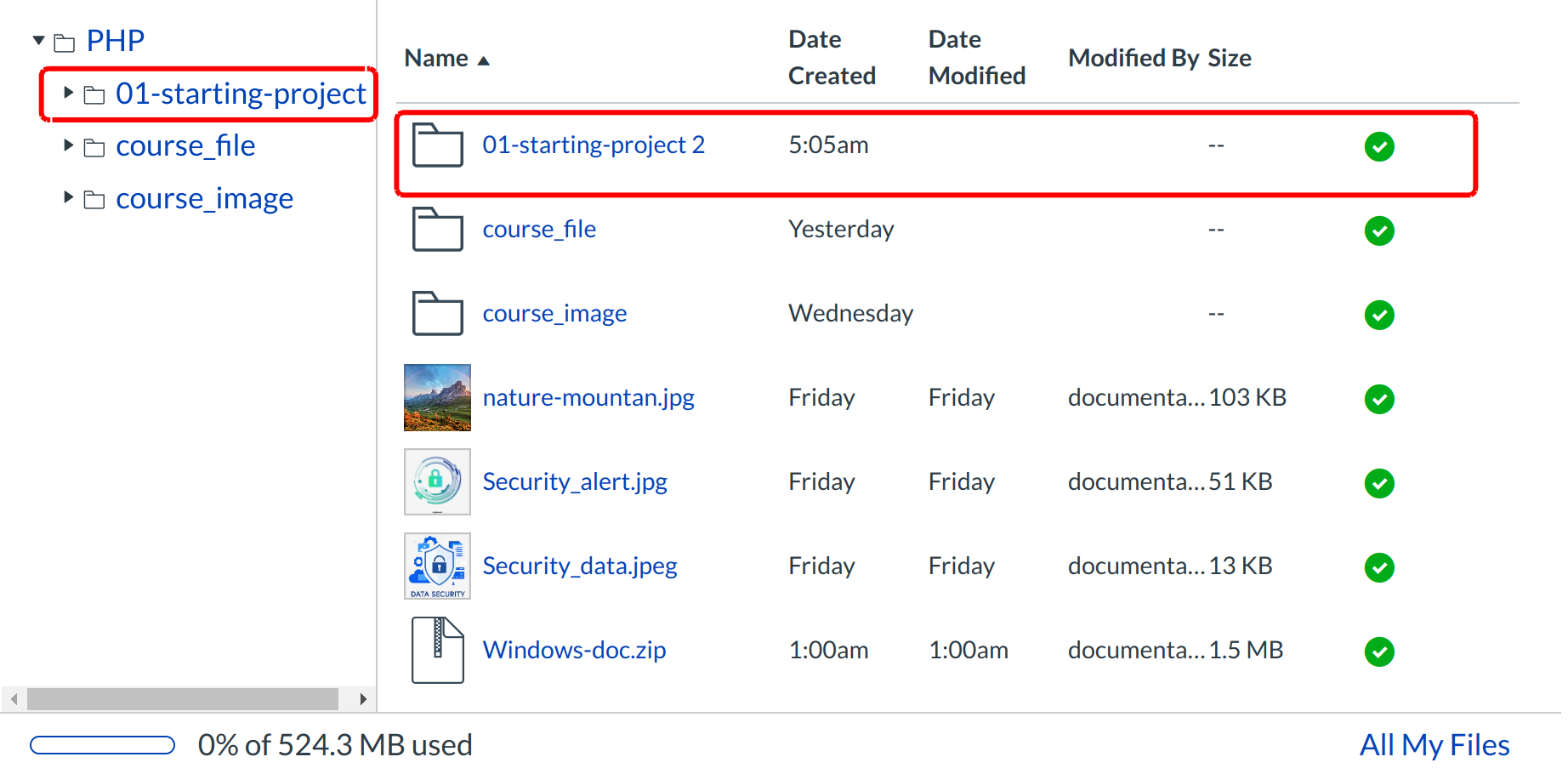Screen dimensions: 1568x774
Task: Click the course_image folder icon in list
Action: click(437, 314)
